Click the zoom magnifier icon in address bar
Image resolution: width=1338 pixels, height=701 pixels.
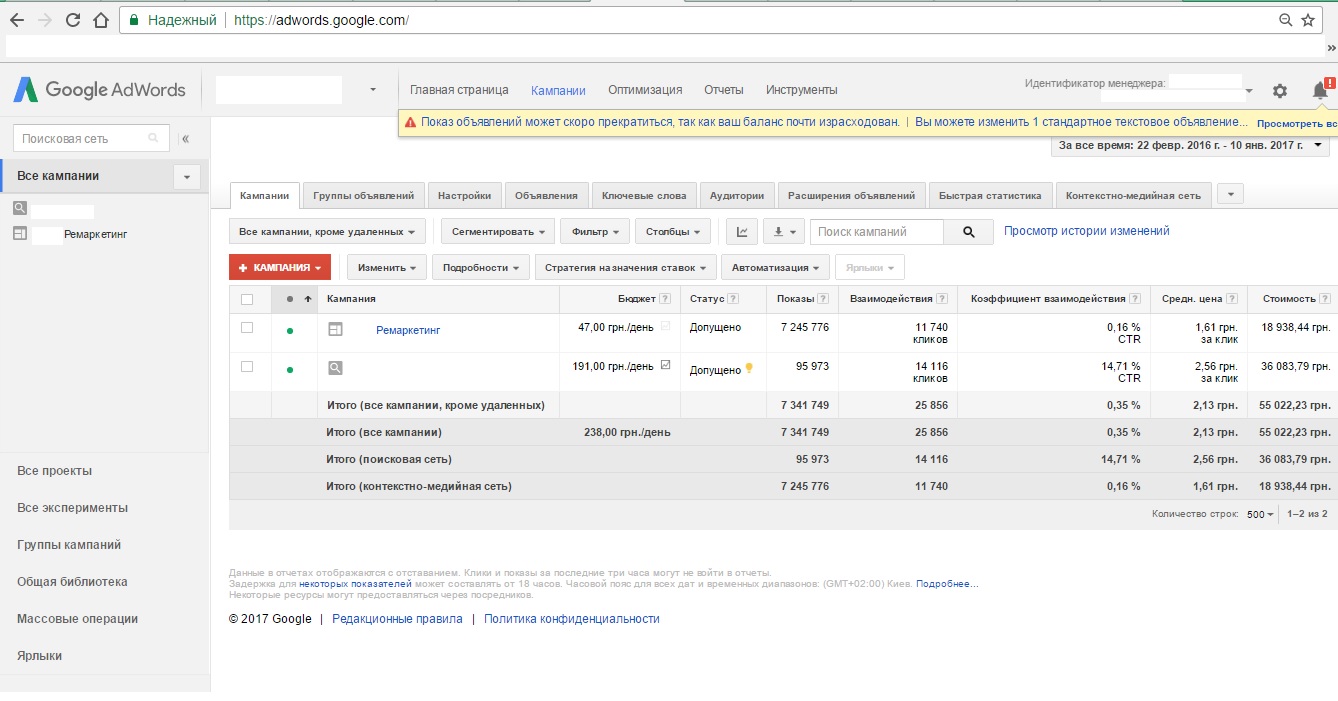pyautogui.click(x=1286, y=20)
